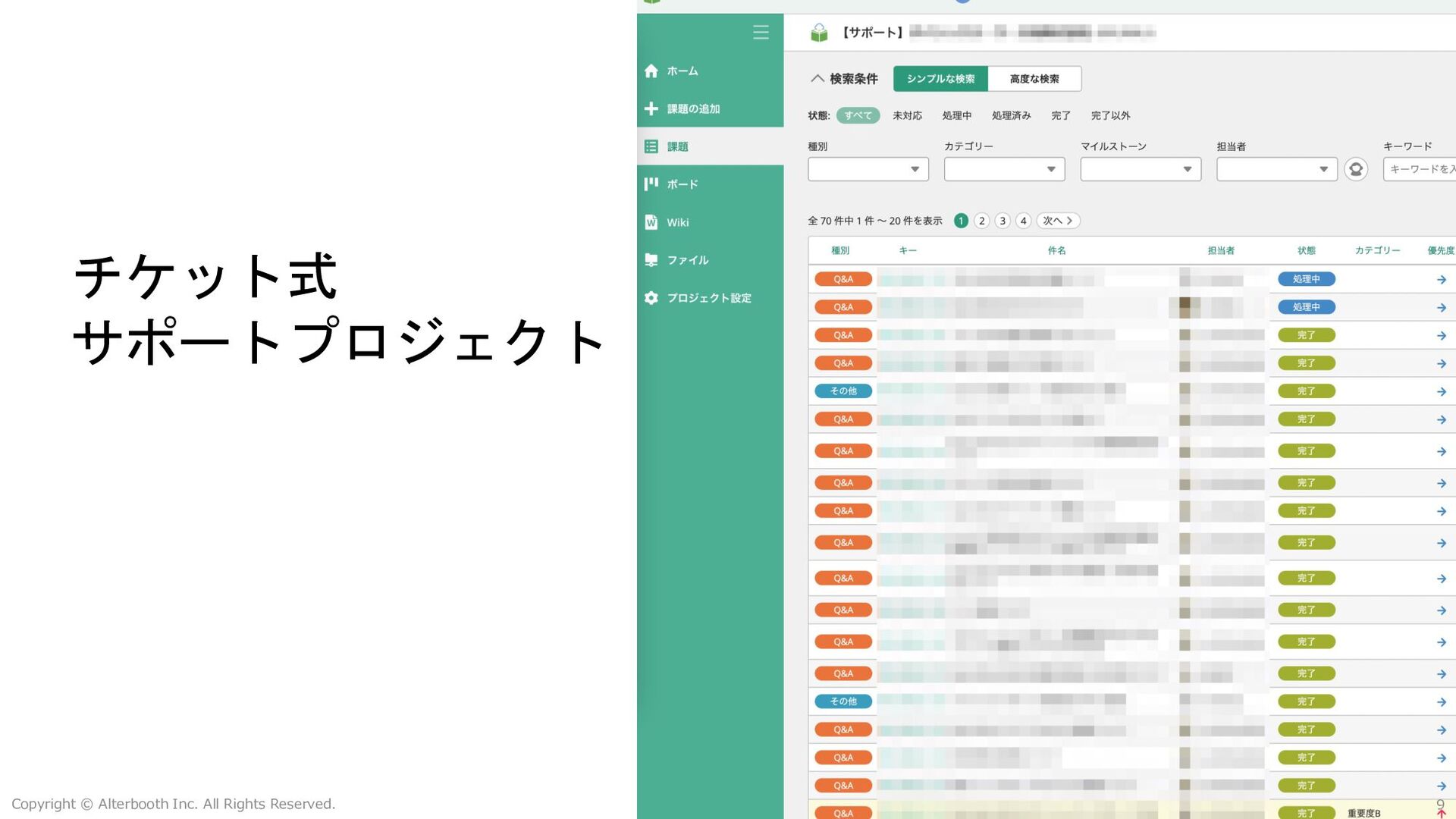Collapse the 検索条件 section chevron
The height and width of the screenshot is (819, 1456).
coord(817,78)
